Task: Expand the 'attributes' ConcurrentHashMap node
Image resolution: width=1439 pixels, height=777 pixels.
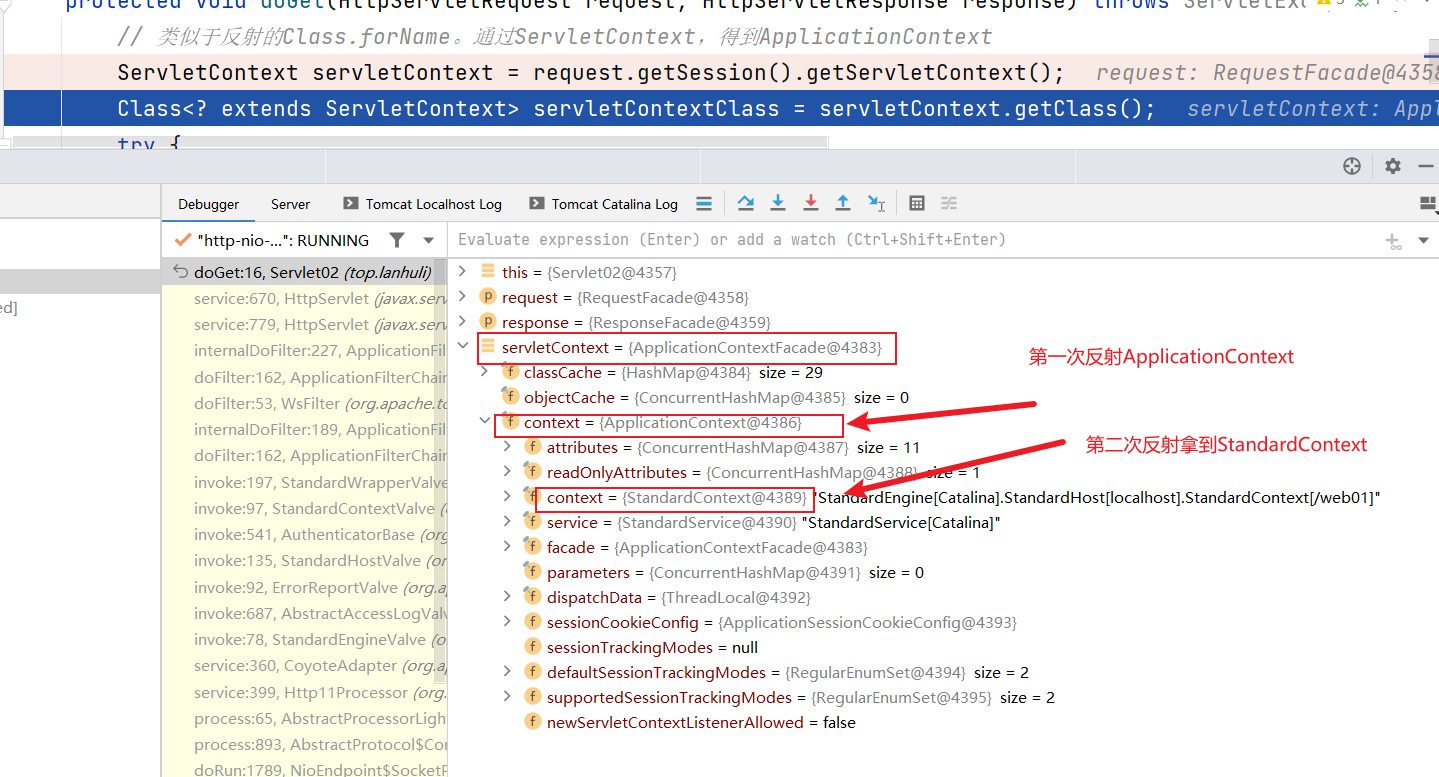Action: pos(507,447)
